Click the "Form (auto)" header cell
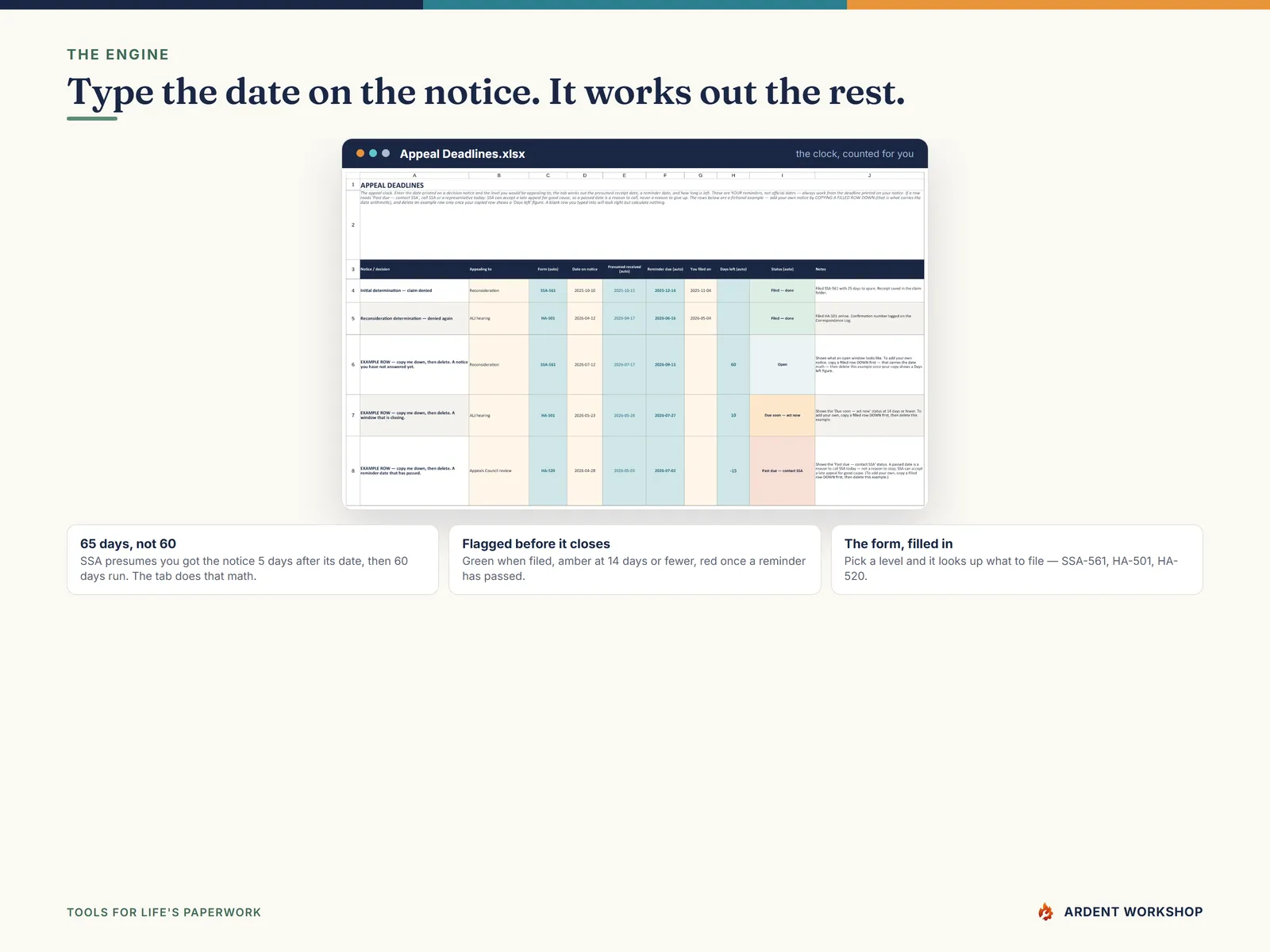 point(548,269)
